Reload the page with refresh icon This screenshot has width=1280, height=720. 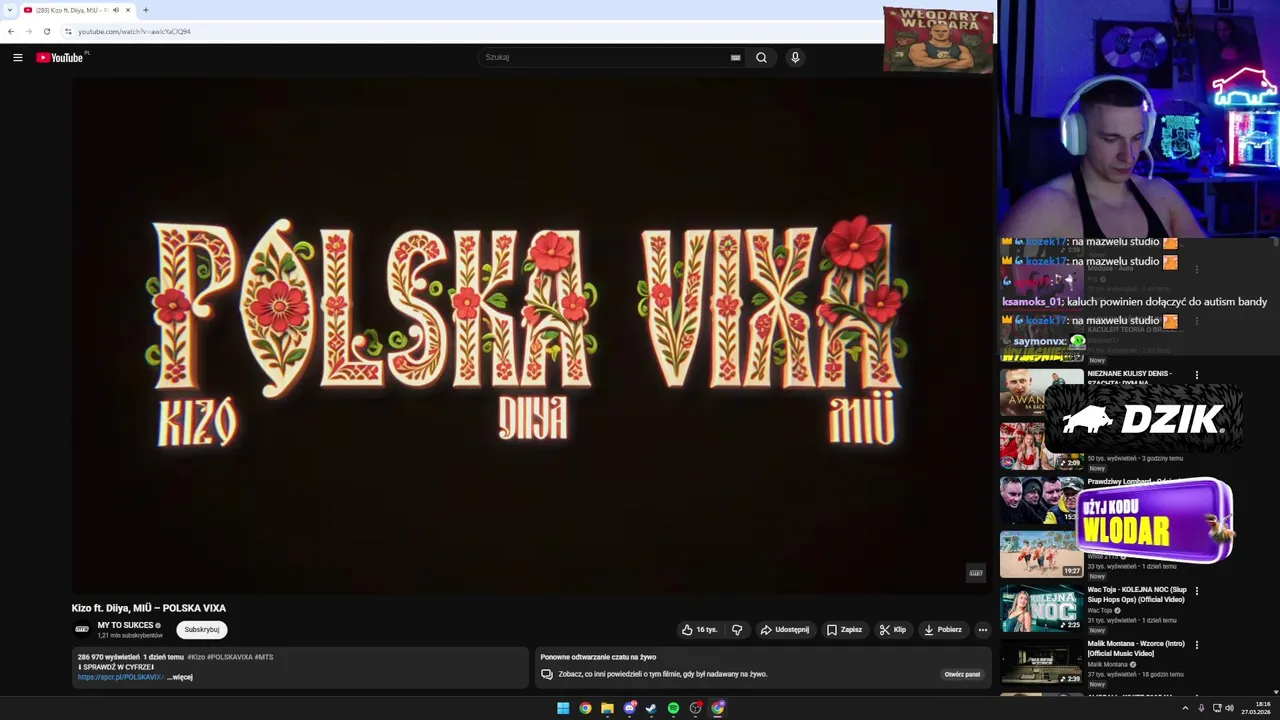click(x=46, y=31)
